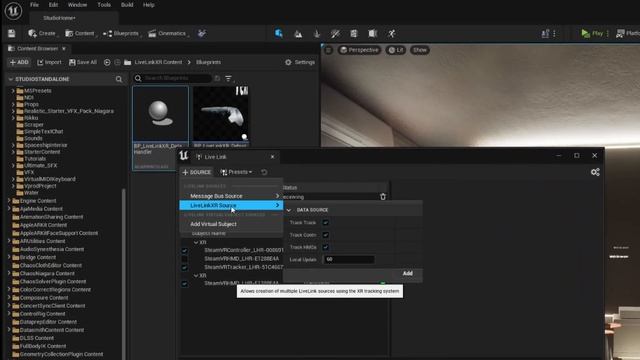Viewport: 640px width, 360px height.
Task: Select the Fracture mode icon
Action: [x=353, y=34]
